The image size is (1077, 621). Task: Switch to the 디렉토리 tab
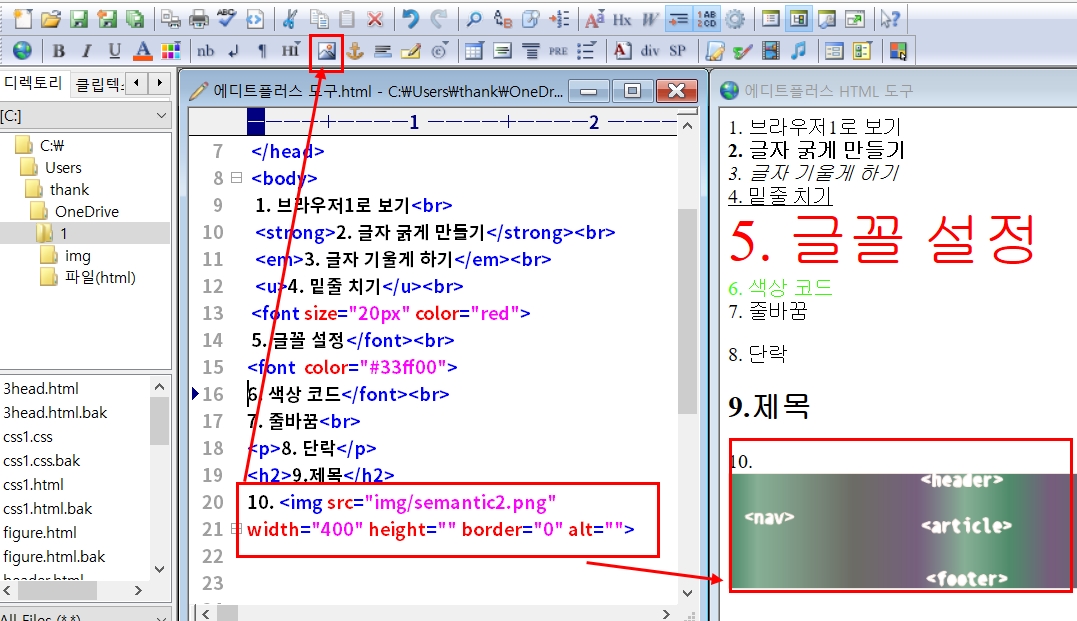33,83
